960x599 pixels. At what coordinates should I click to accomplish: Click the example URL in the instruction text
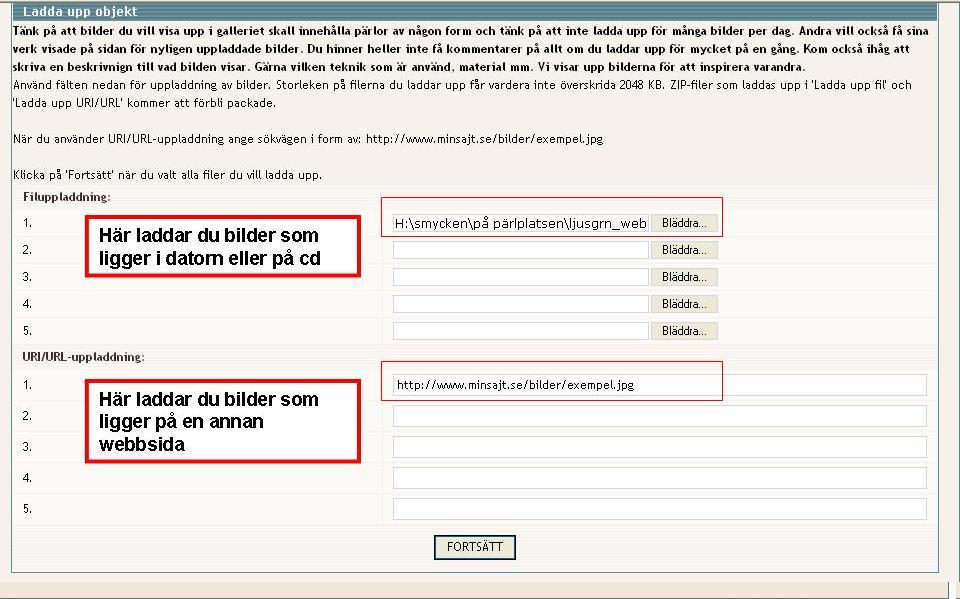[x=484, y=139]
